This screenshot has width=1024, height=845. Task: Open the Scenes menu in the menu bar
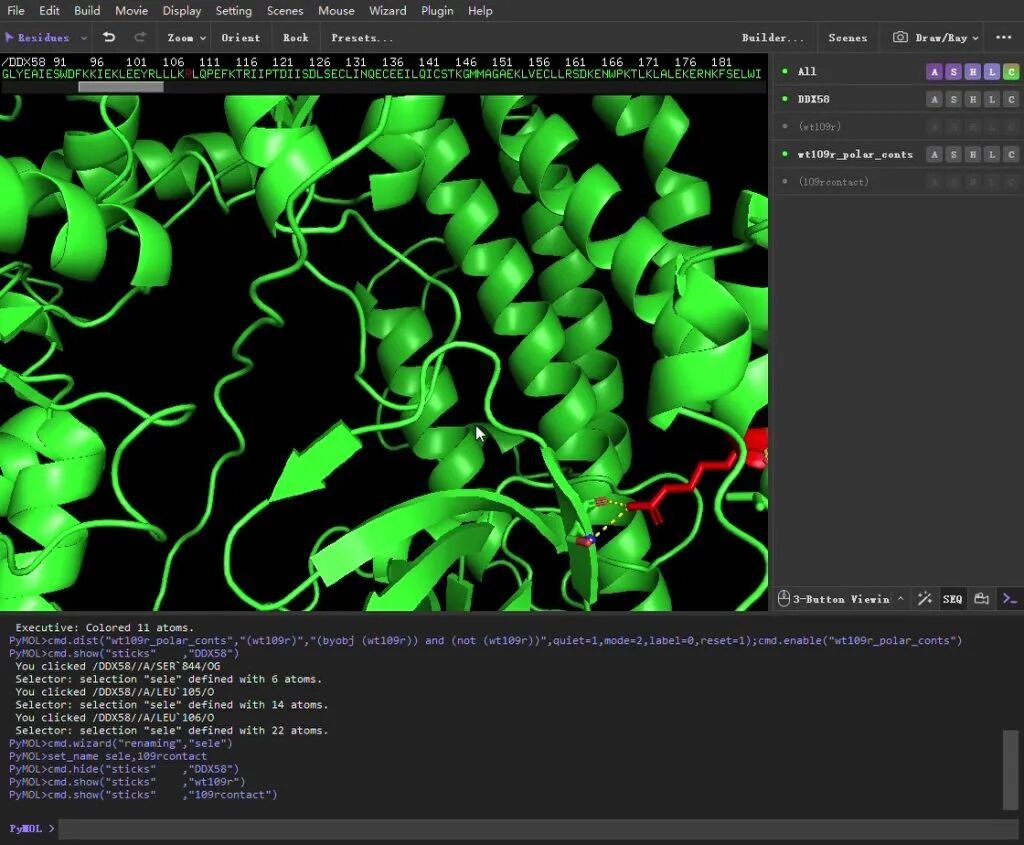pos(285,10)
